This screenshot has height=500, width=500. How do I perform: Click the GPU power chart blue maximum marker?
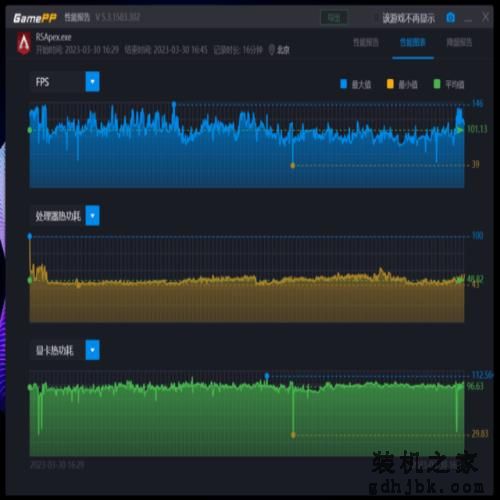[267, 376]
